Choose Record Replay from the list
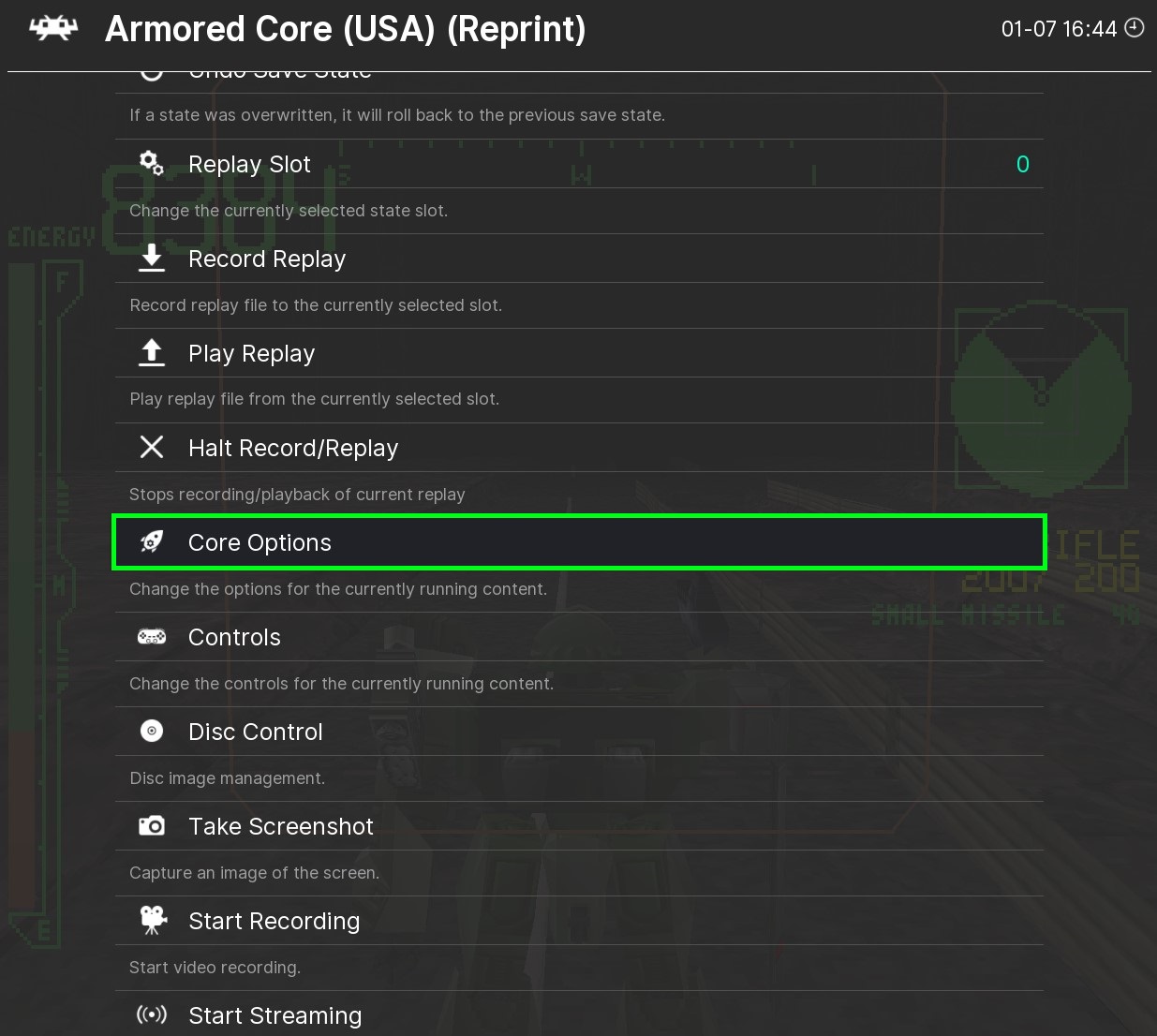 (x=267, y=259)
